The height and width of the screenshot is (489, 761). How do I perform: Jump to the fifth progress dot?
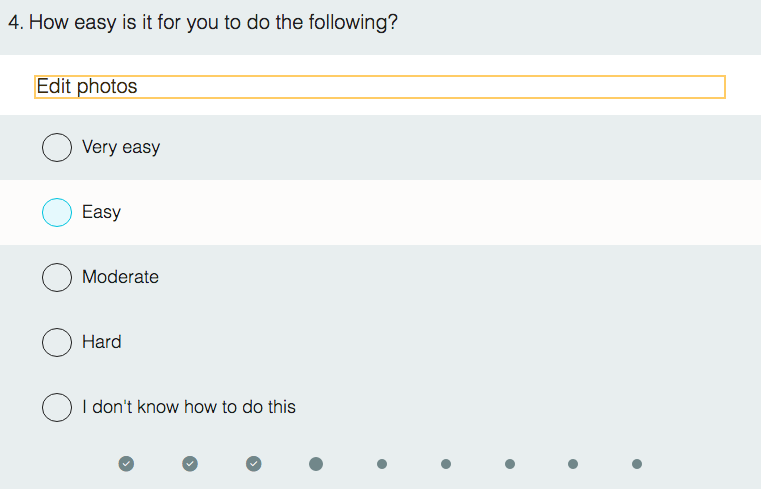pos(382,464)
